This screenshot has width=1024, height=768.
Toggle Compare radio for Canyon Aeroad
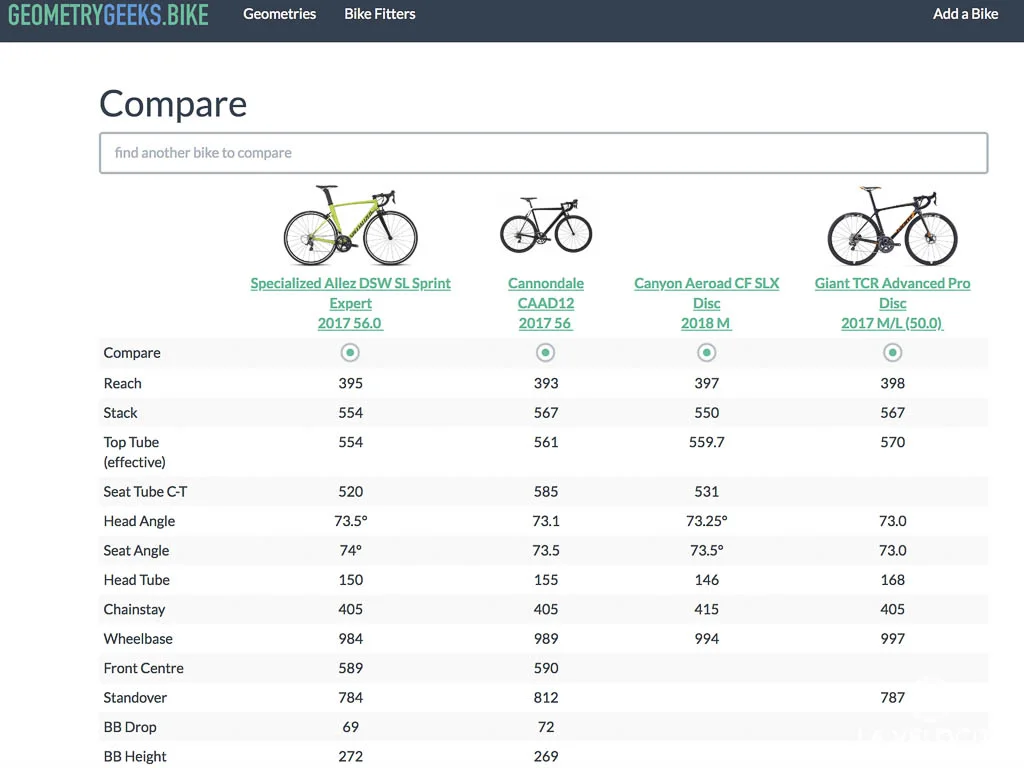click(x=706, y=353)
